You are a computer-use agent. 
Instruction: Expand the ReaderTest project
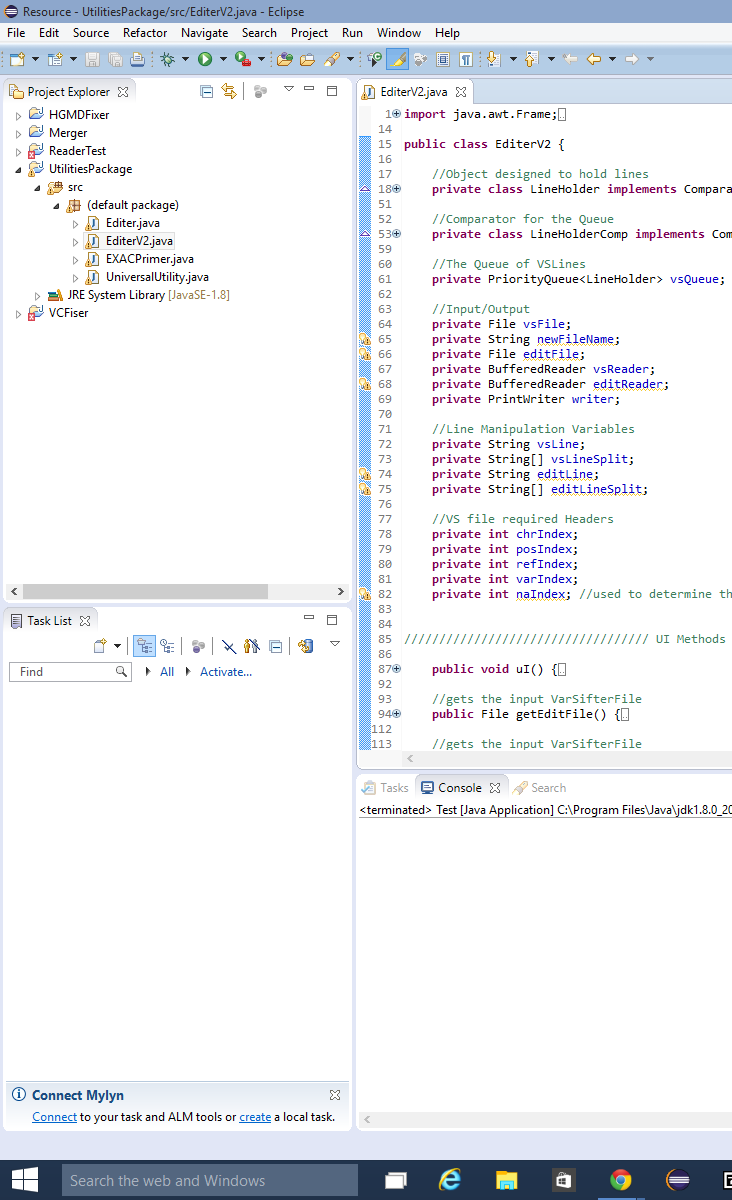click(x=18, y=151)
